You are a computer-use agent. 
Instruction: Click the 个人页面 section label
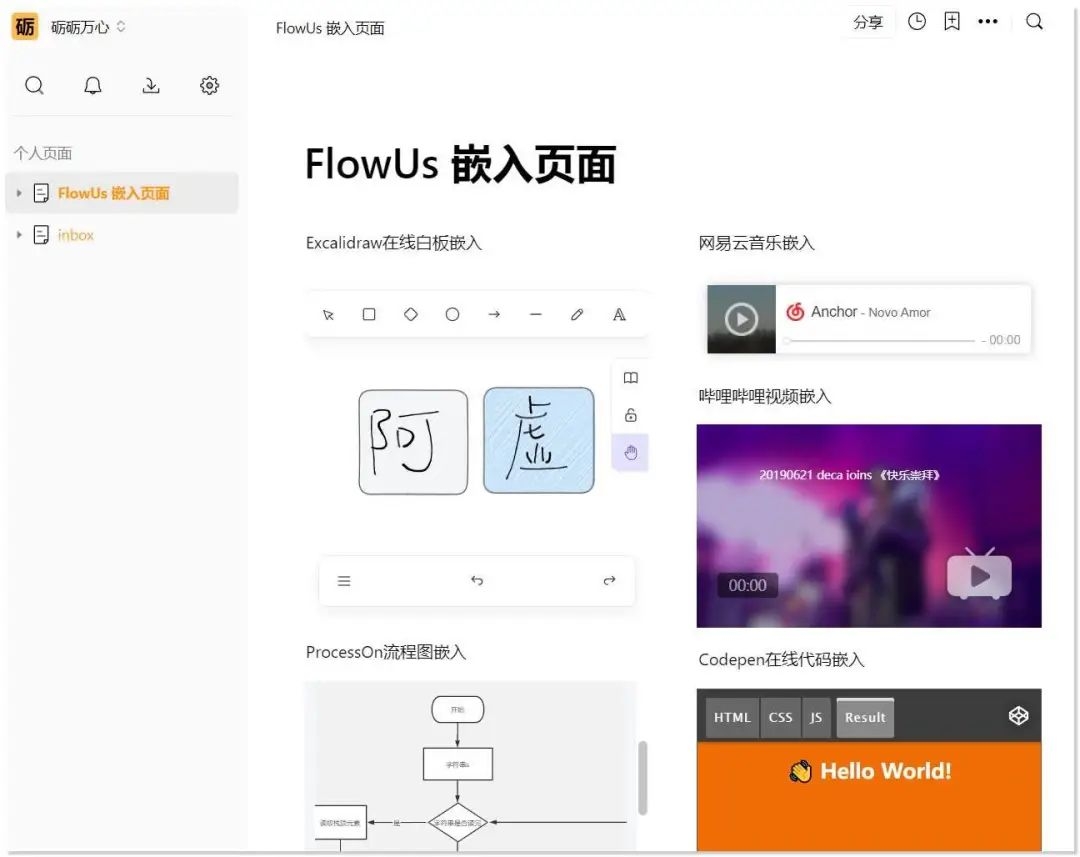tap(43, 153)
